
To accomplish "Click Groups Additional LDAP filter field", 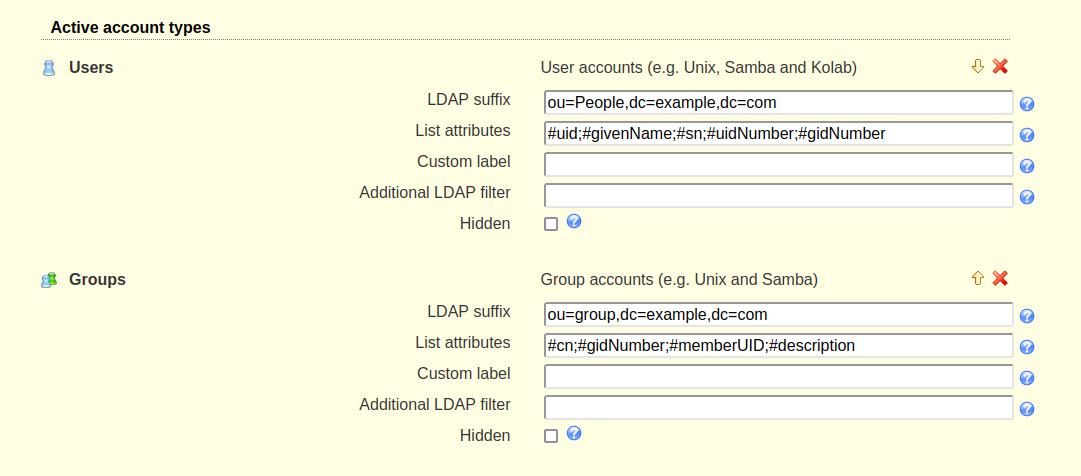I will click(778, 408).
